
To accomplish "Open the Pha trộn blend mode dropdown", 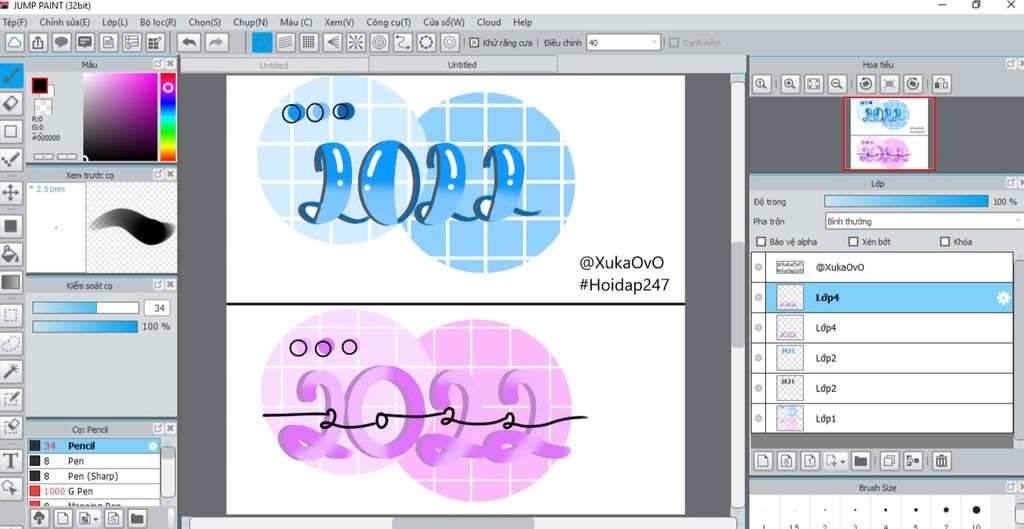I will pyautogui.click(x=923, y=221).
